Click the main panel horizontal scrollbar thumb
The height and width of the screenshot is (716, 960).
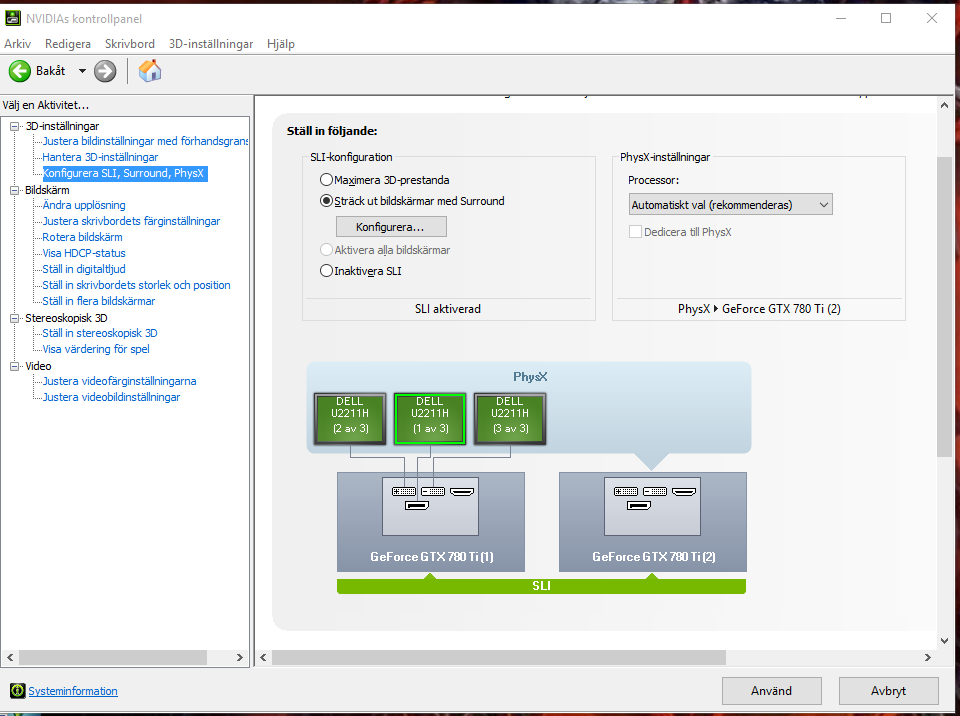click(x=499, y=657)
